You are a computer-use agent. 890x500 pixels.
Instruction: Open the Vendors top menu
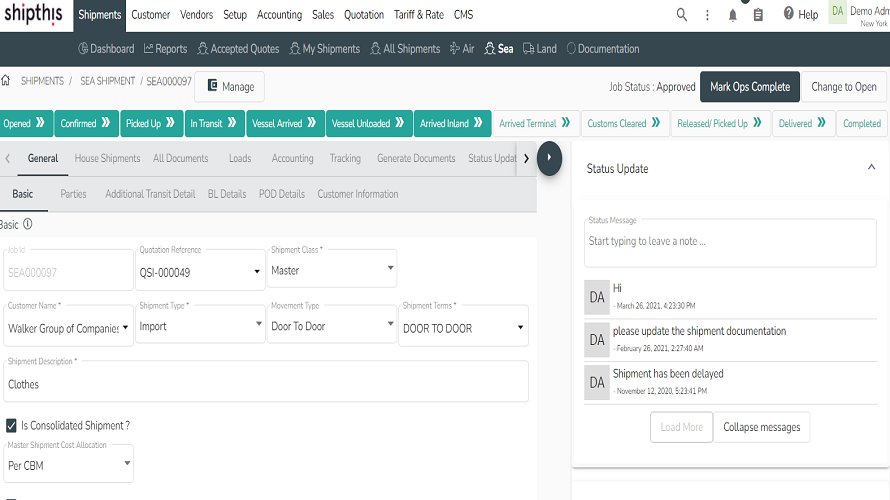point(196,15)
